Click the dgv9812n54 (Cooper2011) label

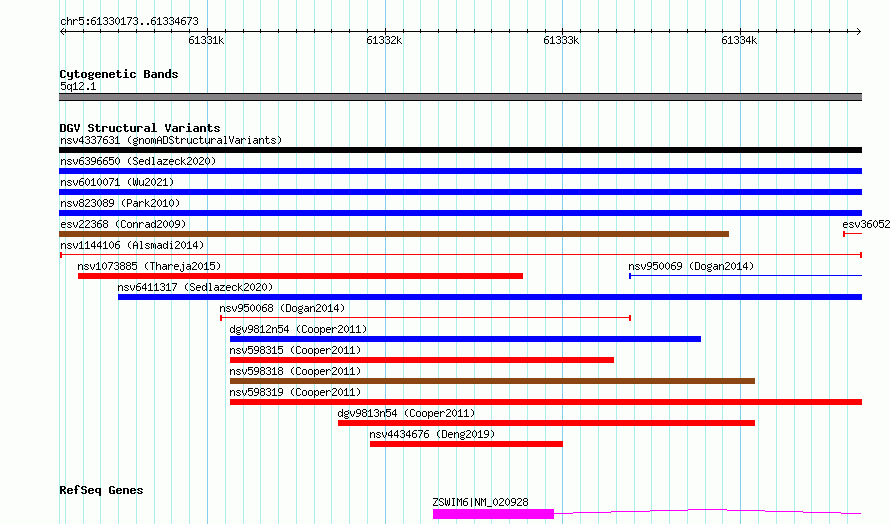[298, 329]
